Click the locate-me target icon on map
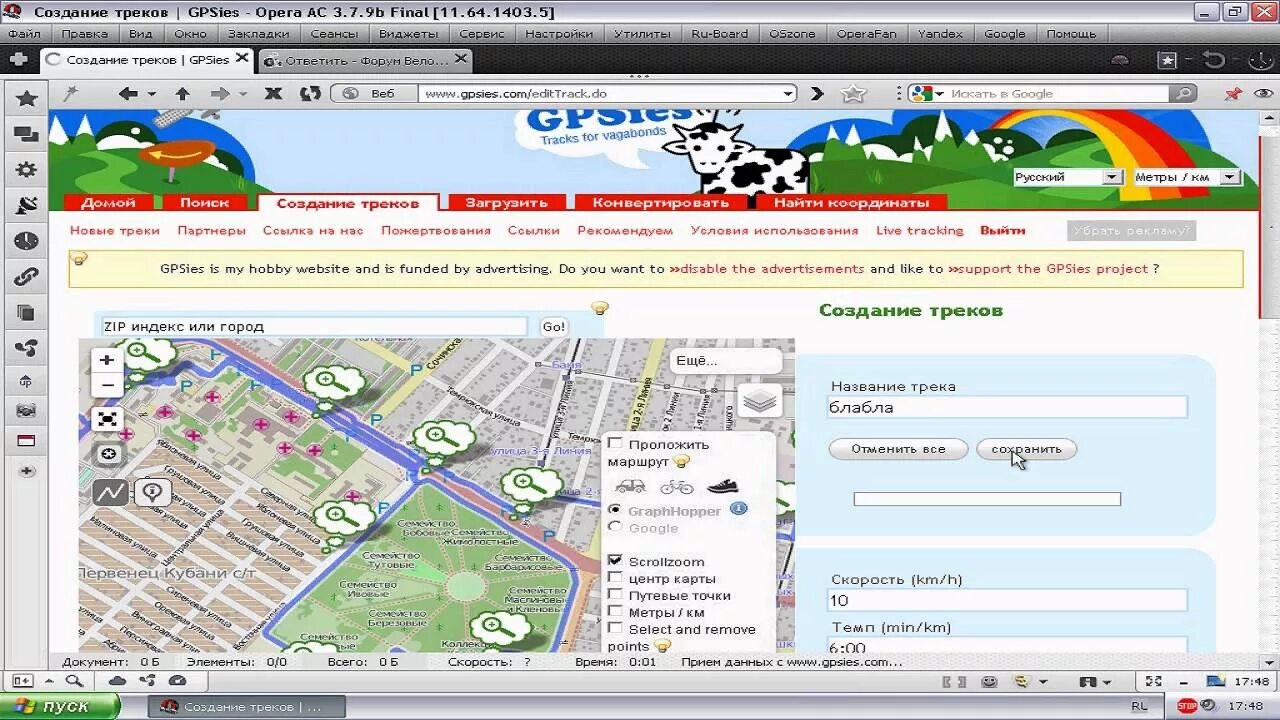This screenshot has height=720, width=1280. click(x=108, y=454)
